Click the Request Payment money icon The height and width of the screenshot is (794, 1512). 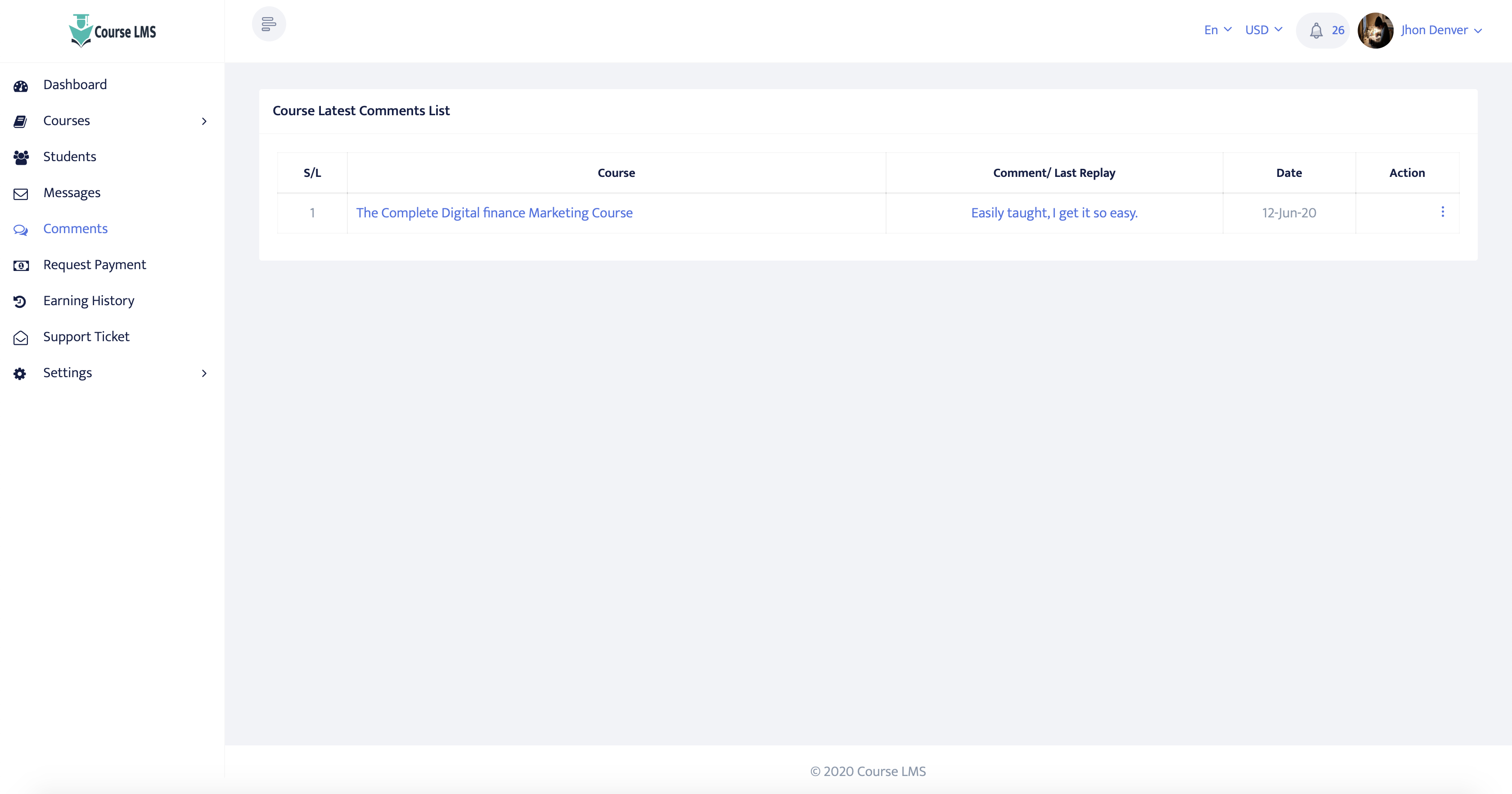click(21, 266)
